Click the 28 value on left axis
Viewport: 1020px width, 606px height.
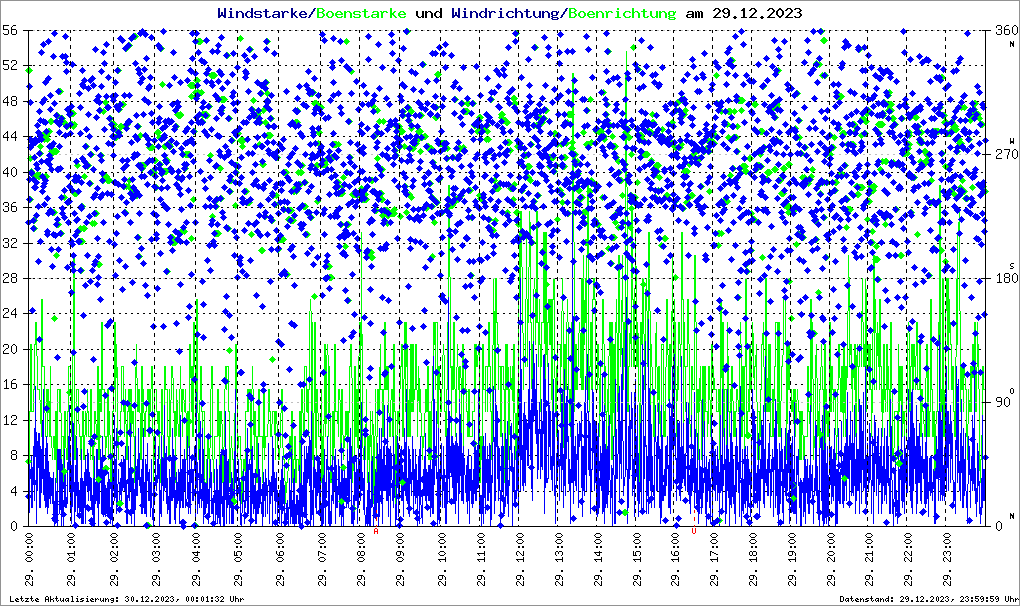(12, 278)
